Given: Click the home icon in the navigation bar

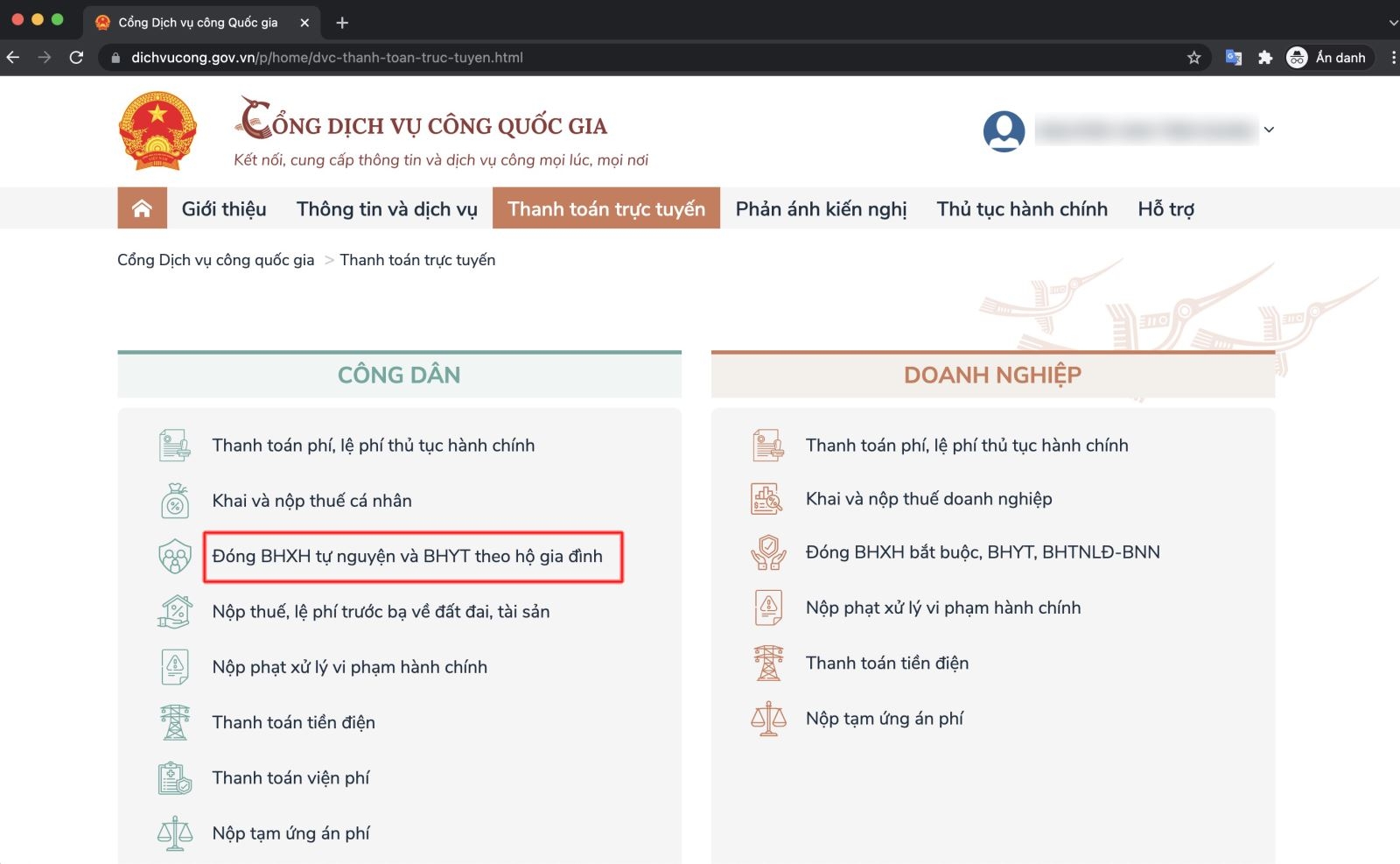Looking at the screenshot, I should [142, 207].
